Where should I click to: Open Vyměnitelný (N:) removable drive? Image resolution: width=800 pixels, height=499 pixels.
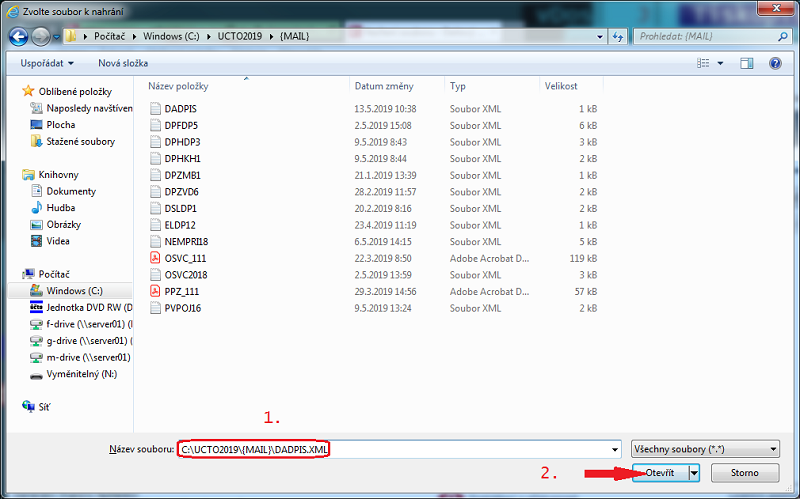[82, 374]
